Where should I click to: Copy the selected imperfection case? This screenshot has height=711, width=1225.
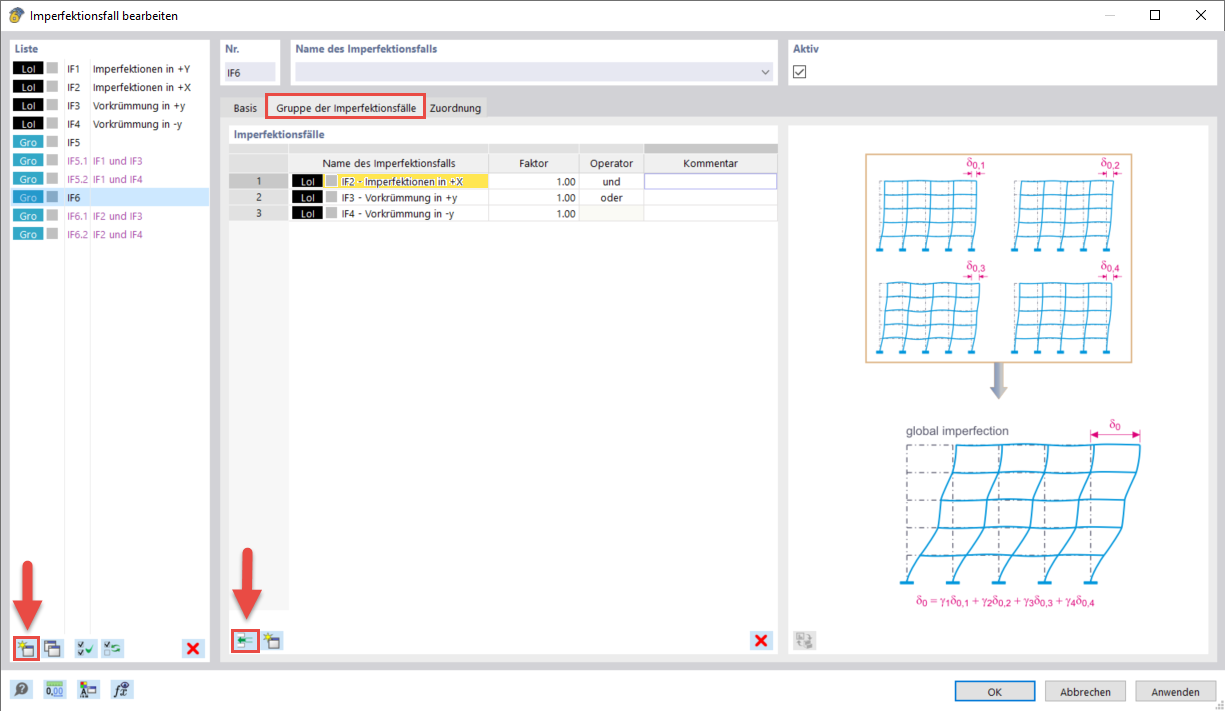point(53,648)
